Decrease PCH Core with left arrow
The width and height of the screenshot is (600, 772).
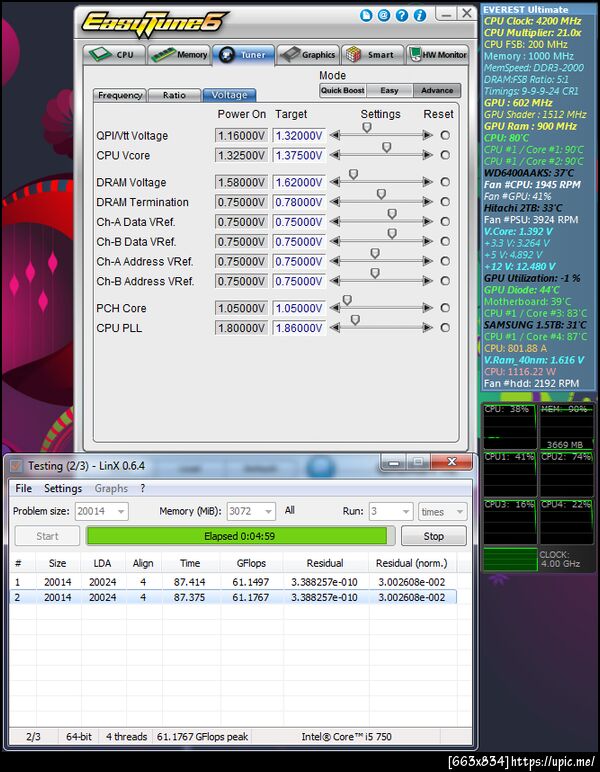coord(335,308)
